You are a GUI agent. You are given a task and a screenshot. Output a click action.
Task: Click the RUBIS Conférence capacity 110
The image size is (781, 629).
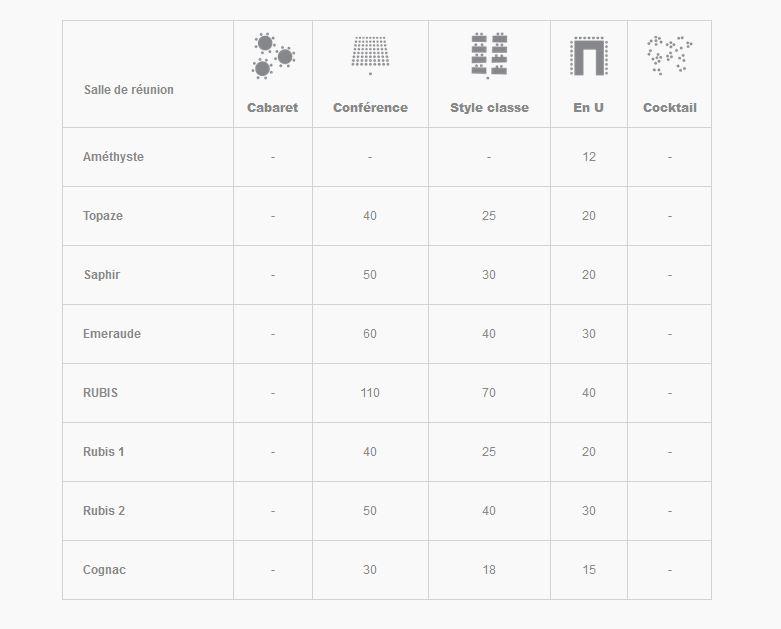click(x=370, y=393)
